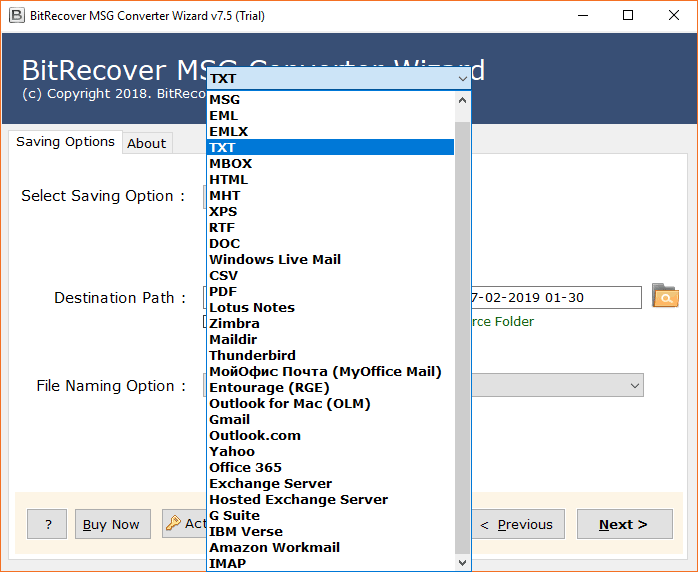Choose HTML from the saving options
Image resolution: width=698 pixels, height=572 pixels.
coord(330,180)
